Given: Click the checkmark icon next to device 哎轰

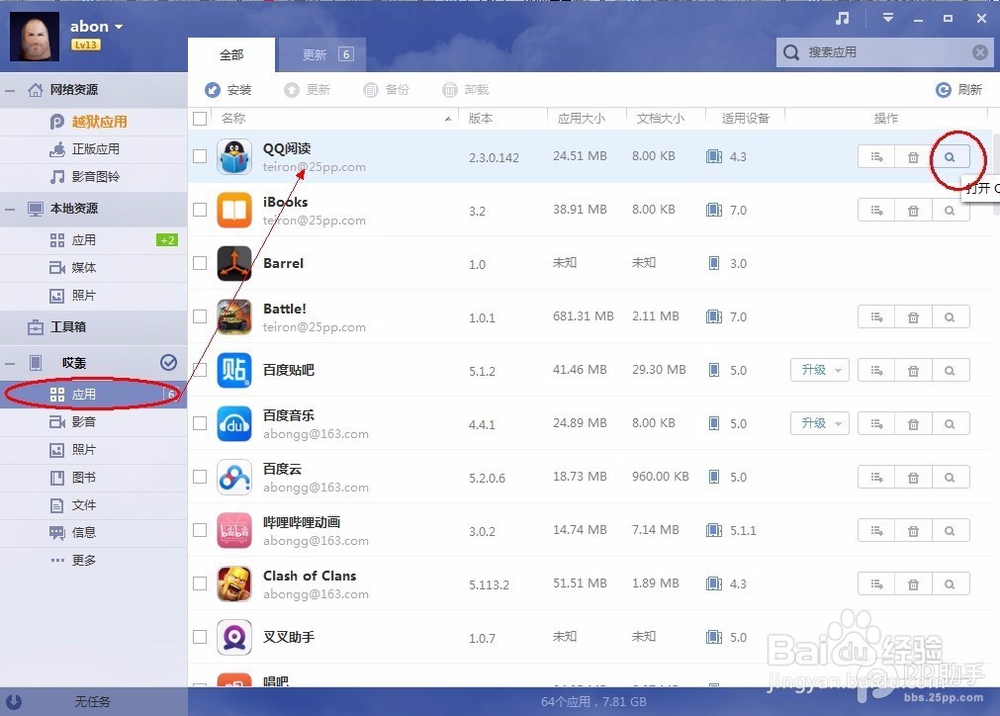Looking at the screenshot, I should click(x=168, y=362).
